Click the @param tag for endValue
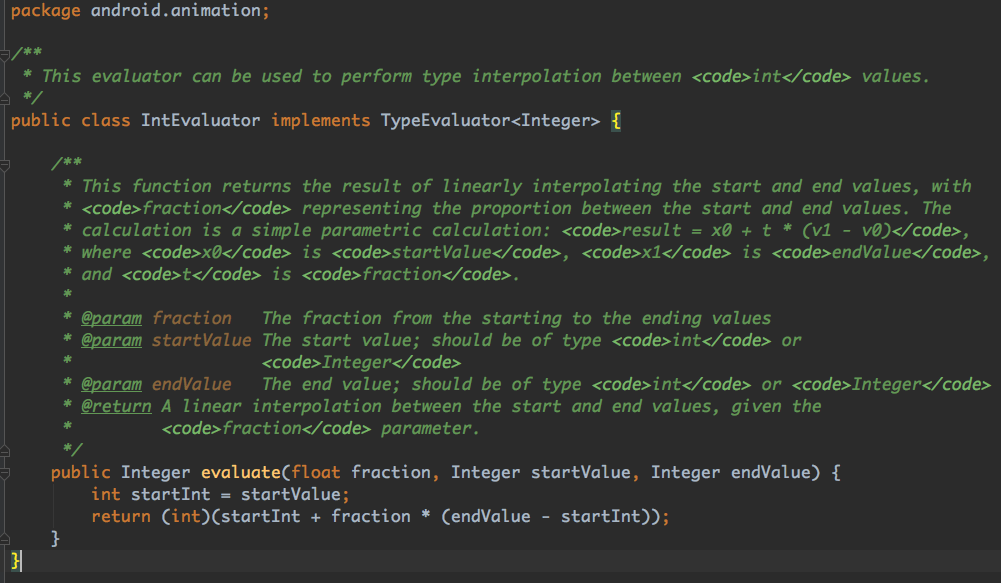Image resolution: width=1001 pixels, height=583 pixels. pos(111,384)
